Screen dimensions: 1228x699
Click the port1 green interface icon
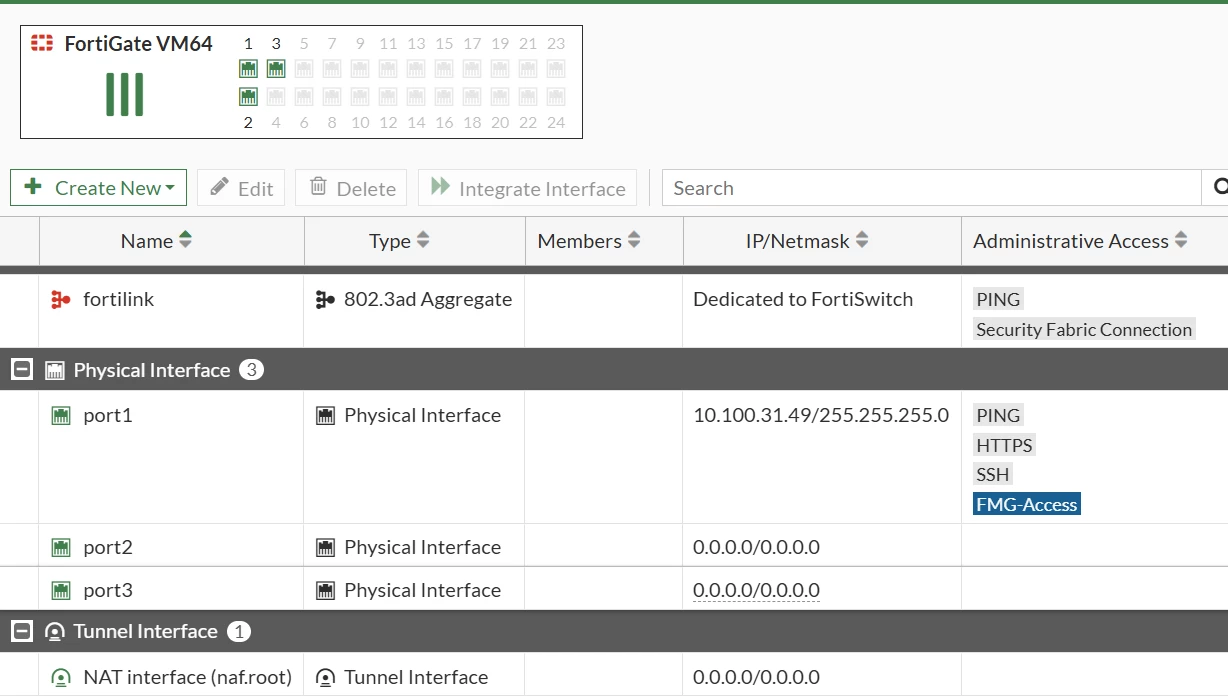click(61, 415)
